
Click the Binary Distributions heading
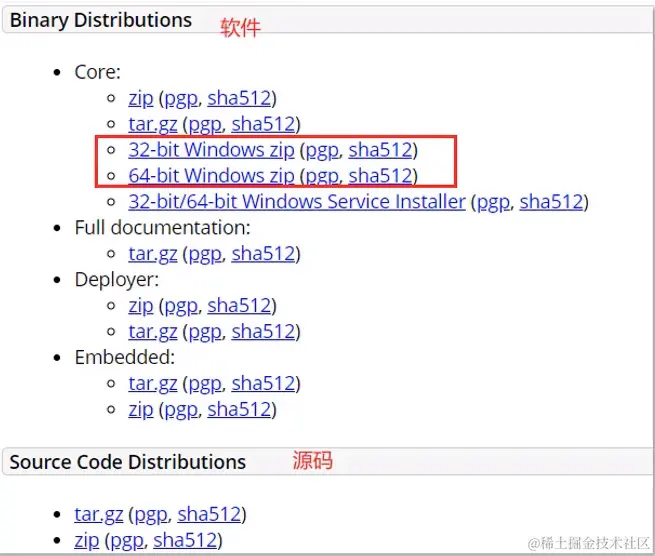coord(101,20)
